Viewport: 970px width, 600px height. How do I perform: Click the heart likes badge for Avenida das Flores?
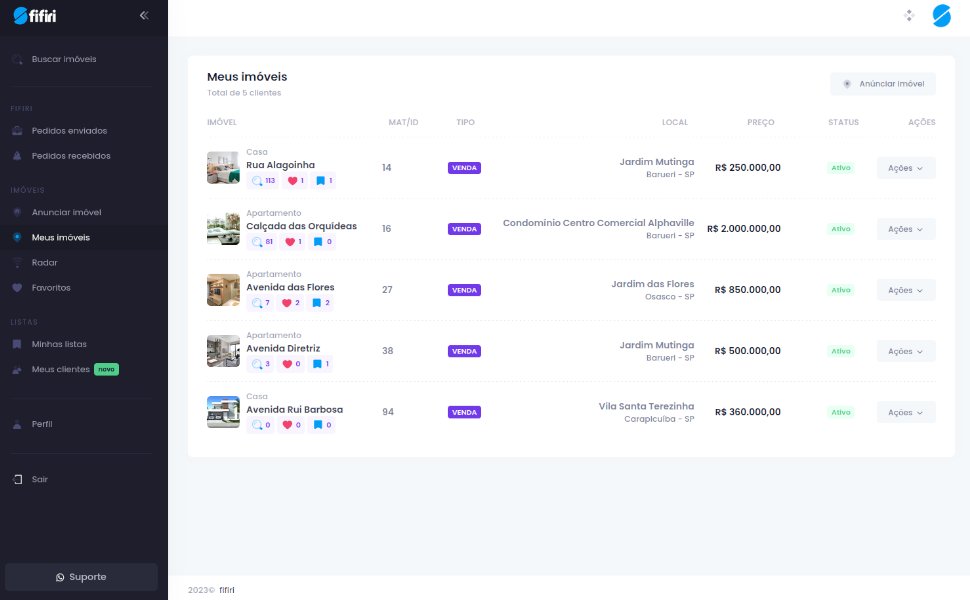[x=290, y=303]
